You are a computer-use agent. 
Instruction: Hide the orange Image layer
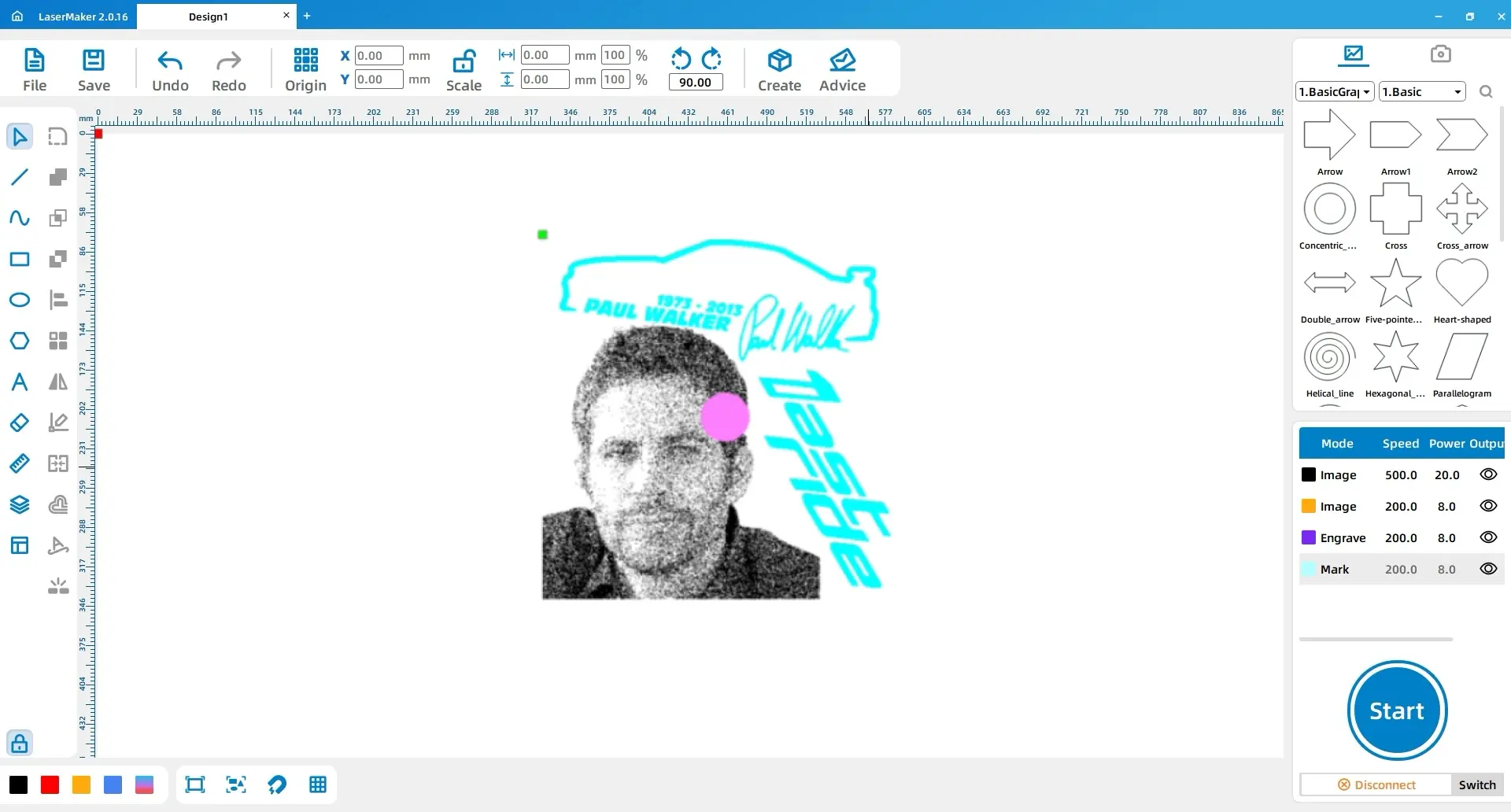pyautogui.click(x=1488, y=506)
